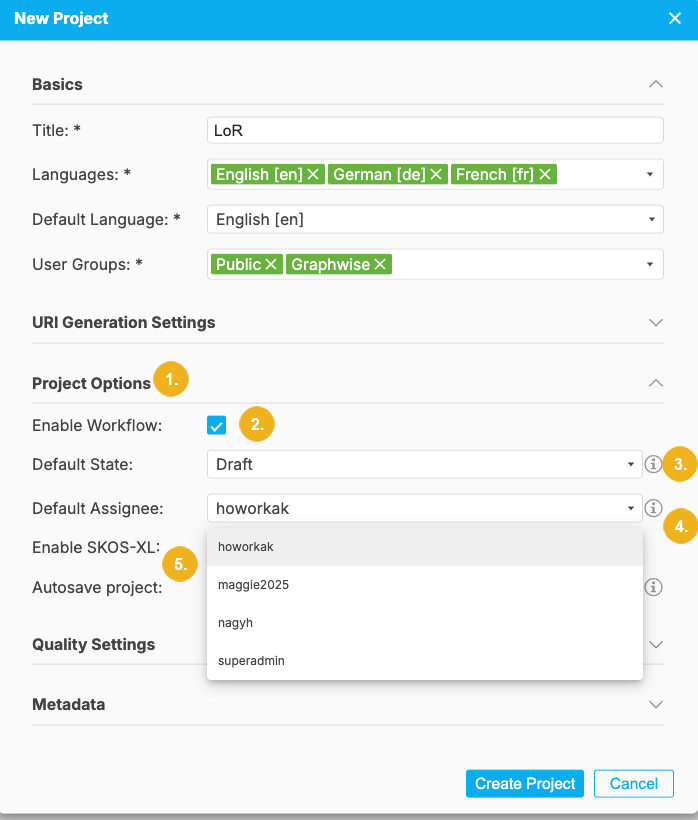Expand the Metadata section
Viewport: 698px width, 820px height.
point(656,704)
